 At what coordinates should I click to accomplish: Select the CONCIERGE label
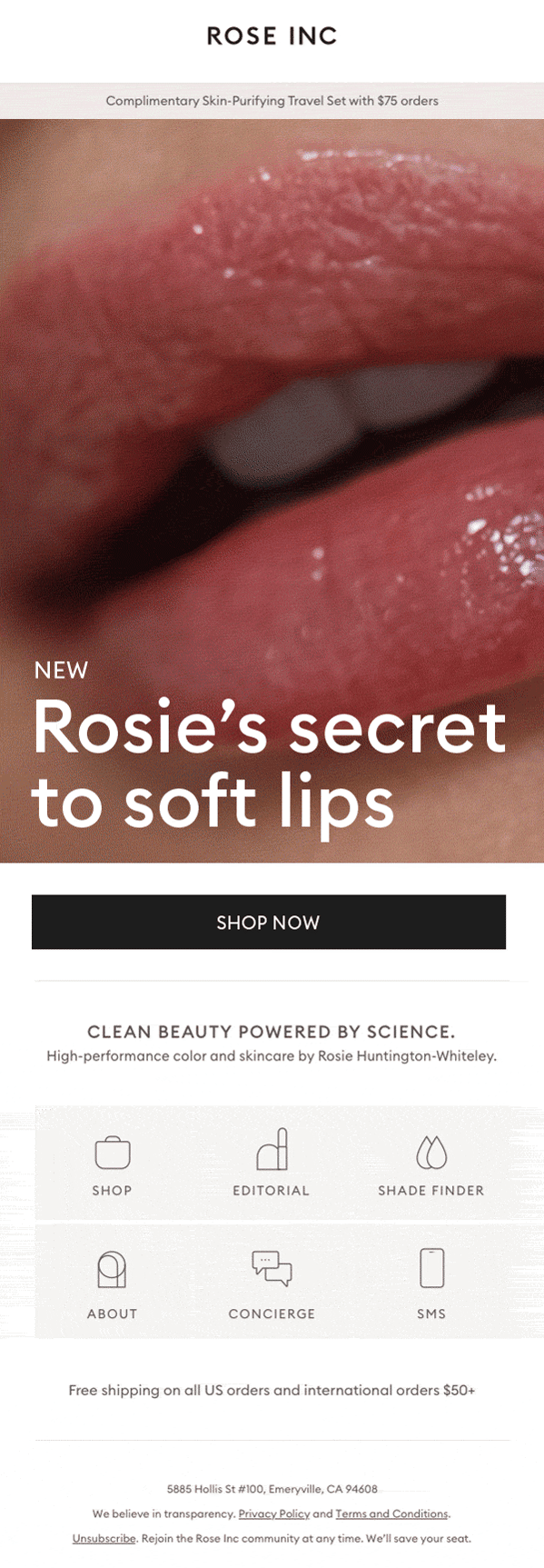click(x=272, y=1314)
